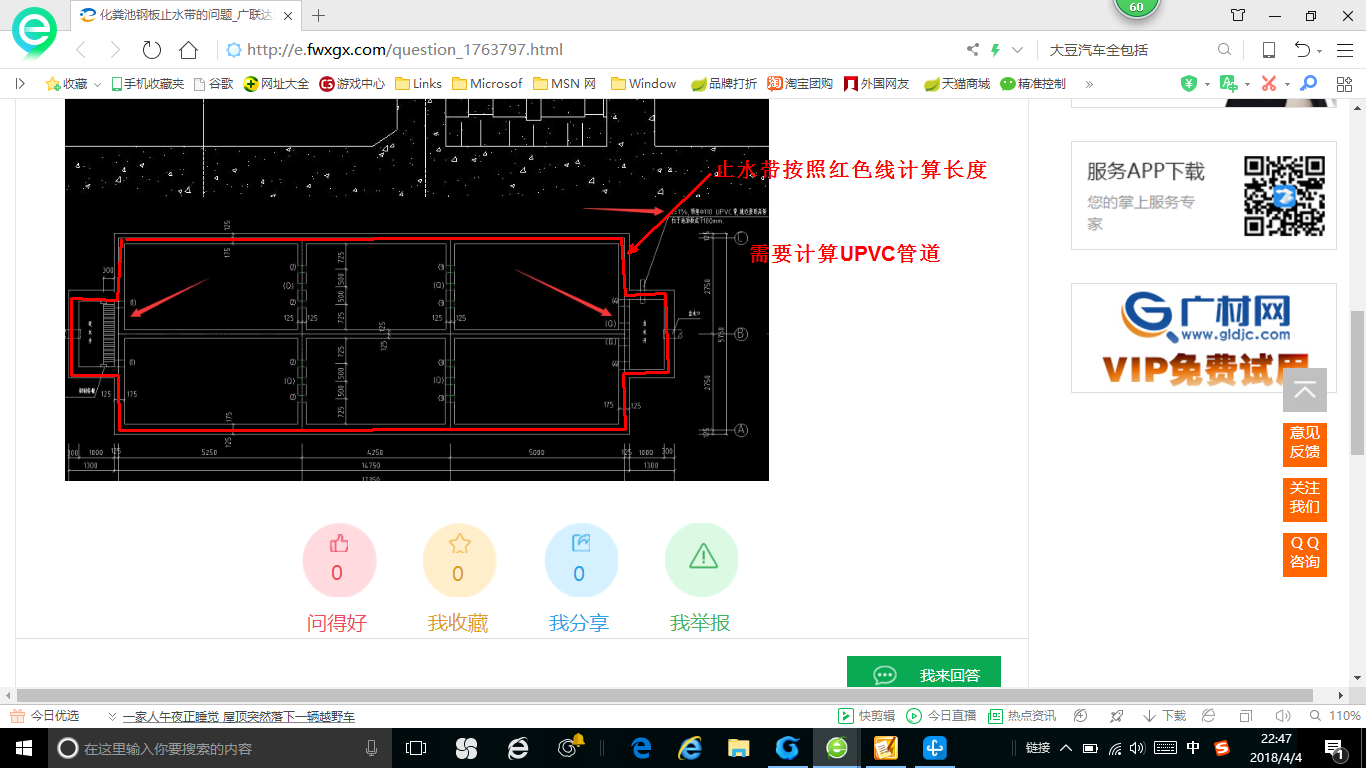Image resolution: width=1366 pixels, height=768 pixels.
Task: Open the Windows Start menu
Action: [x=23, y=747]
